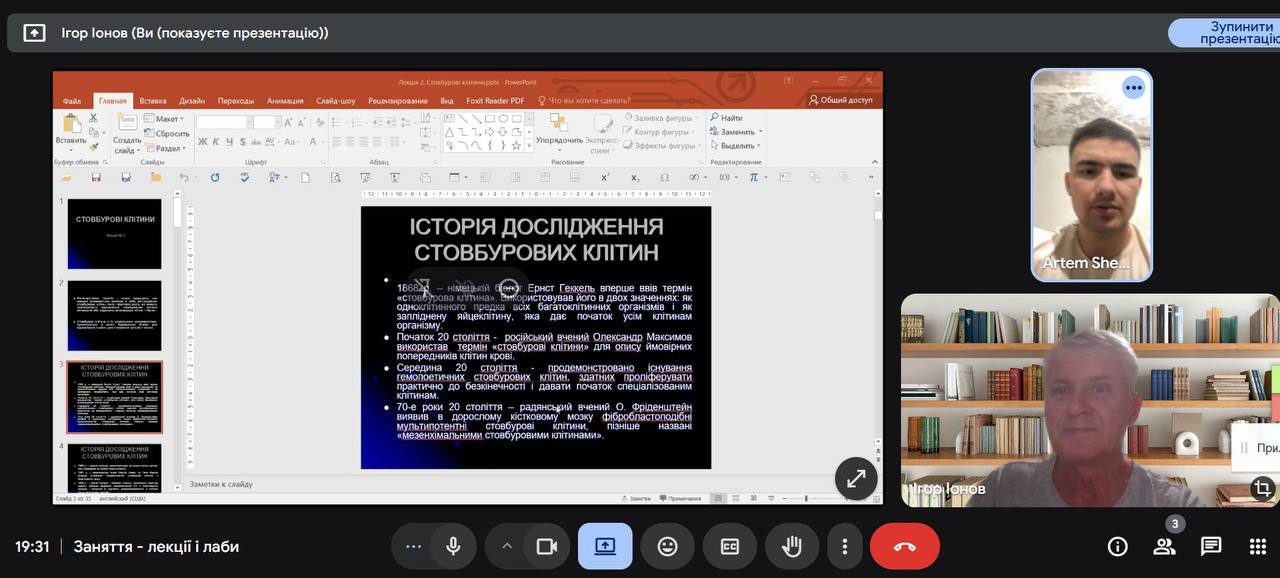1280x578 pixels.
Task: Open the Дизайн tab in PowerPoint
Action: coord(192,100)
